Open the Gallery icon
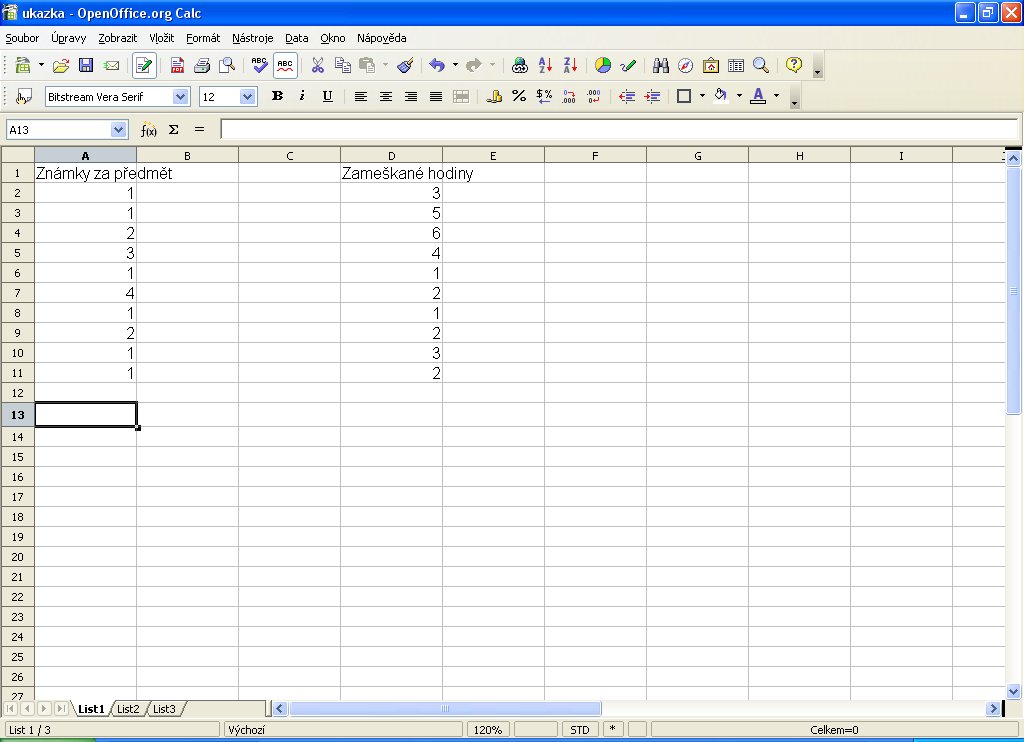The height and width of the screenshot is (742, 1024). point(711,65)
